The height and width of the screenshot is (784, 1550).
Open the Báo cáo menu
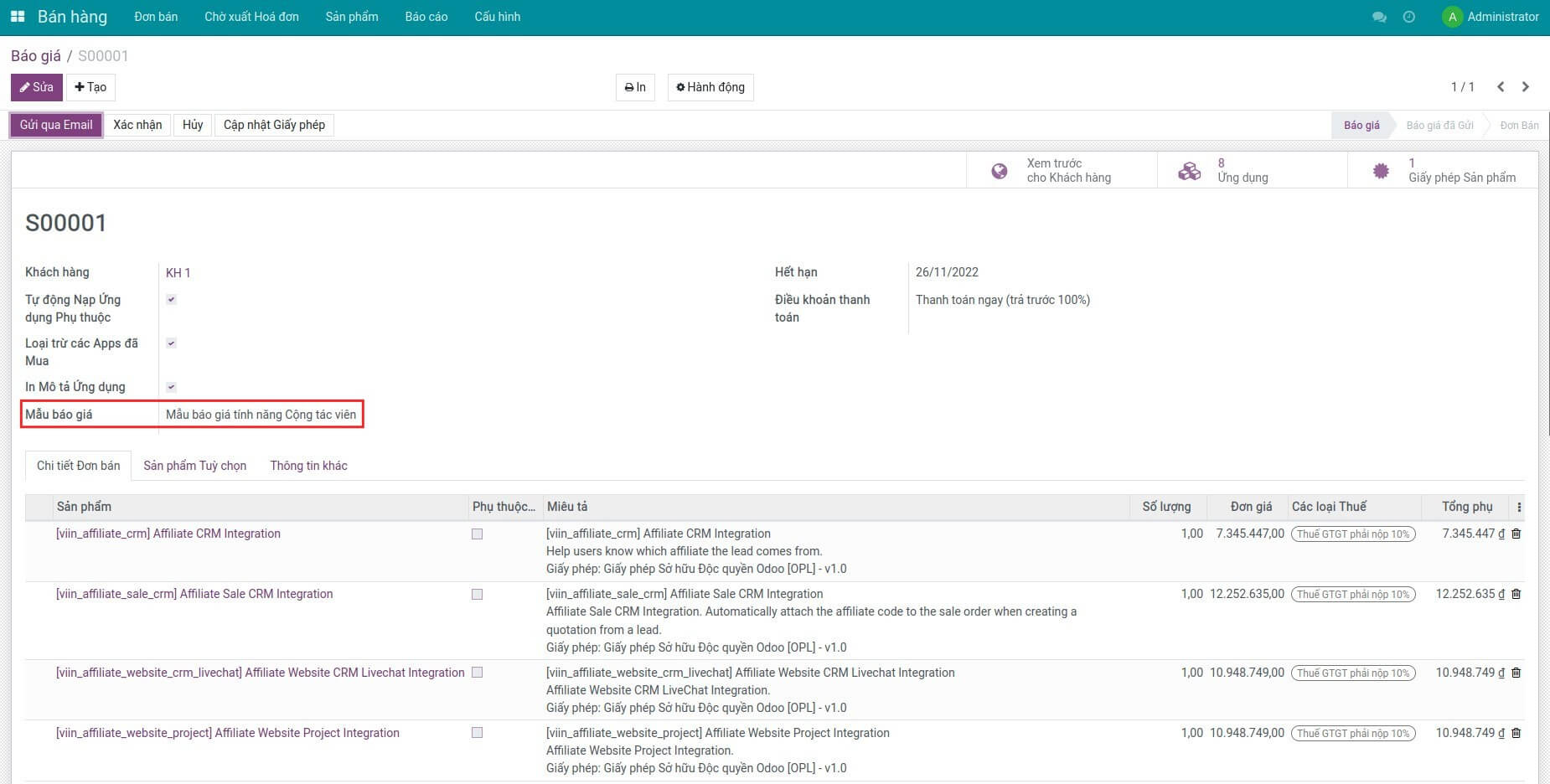pos(426,17)
